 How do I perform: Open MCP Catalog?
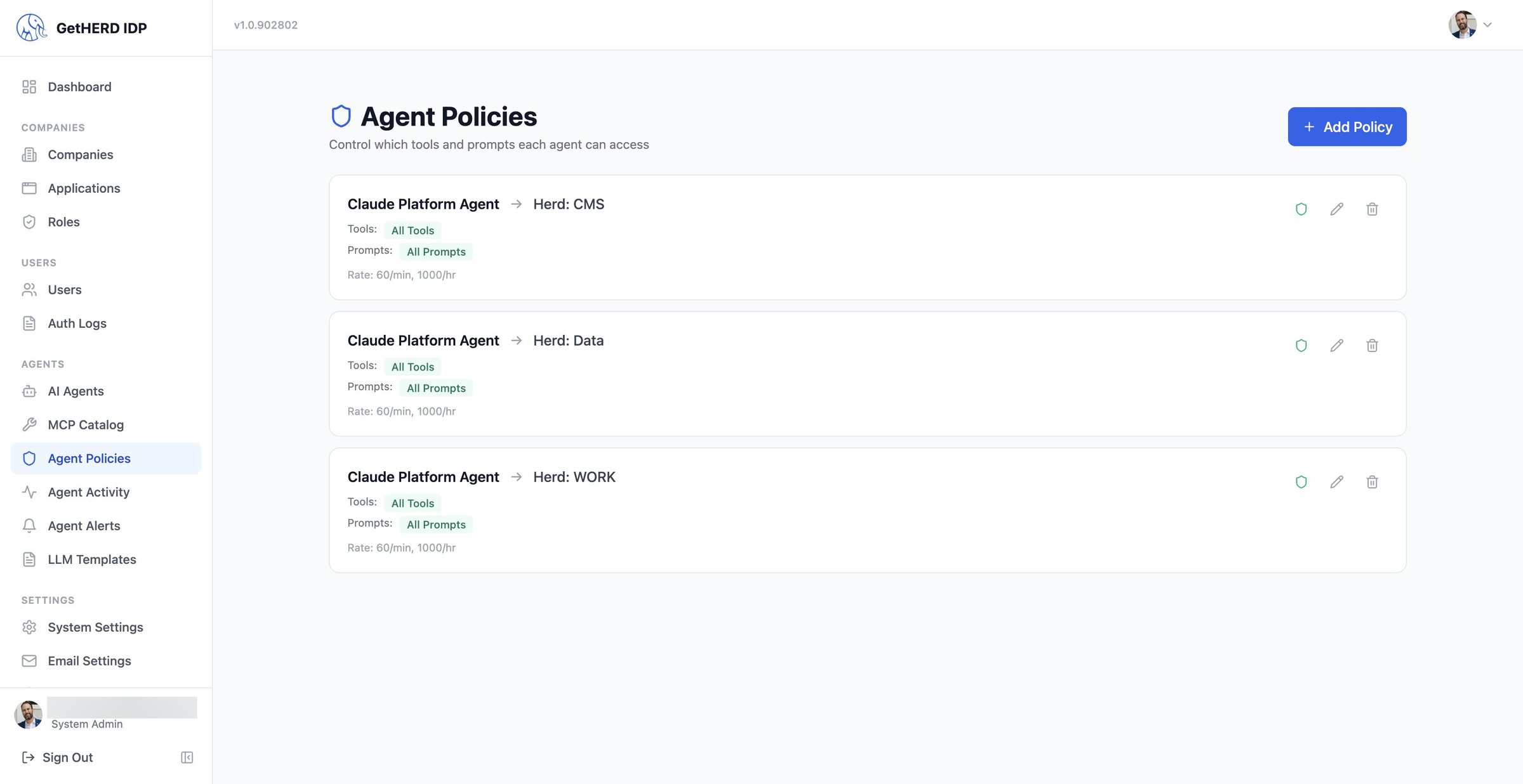point(106,425)
